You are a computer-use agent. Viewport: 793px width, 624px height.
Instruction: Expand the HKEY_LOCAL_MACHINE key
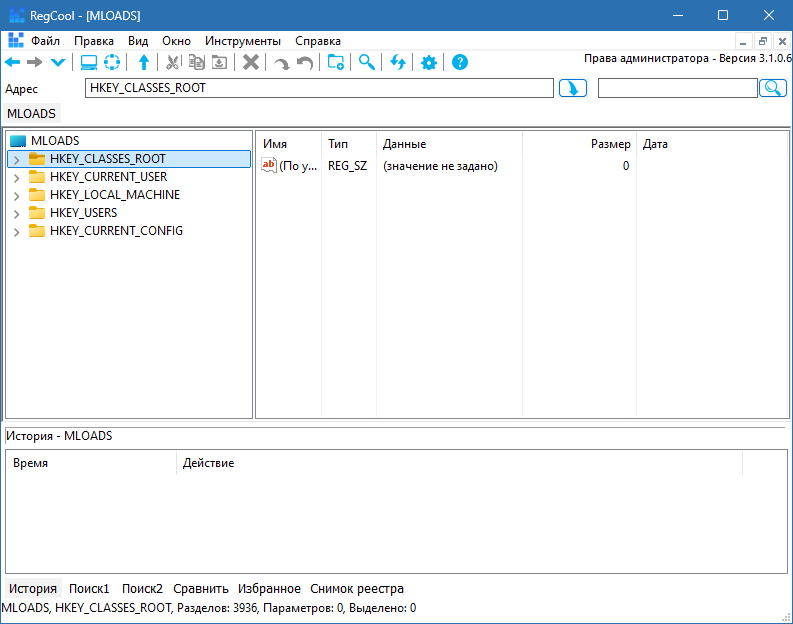click(17, 196)
